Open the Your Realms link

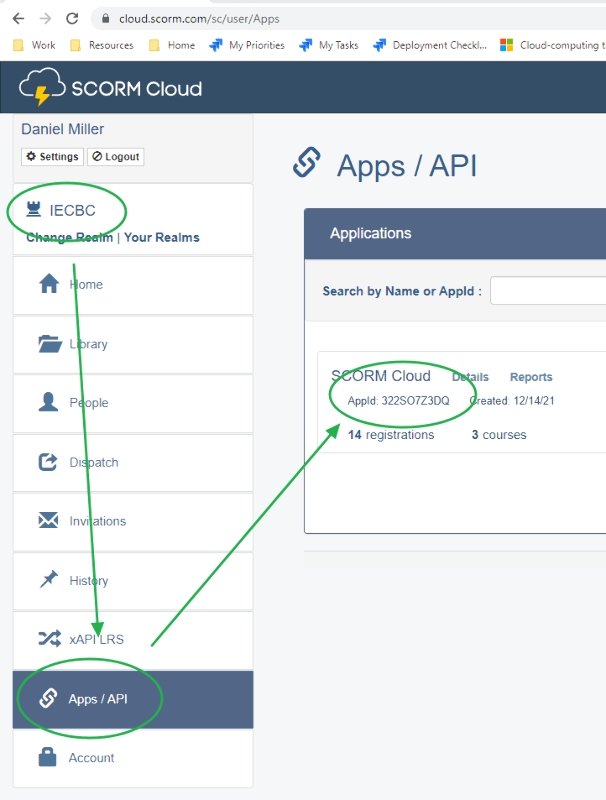162,238
